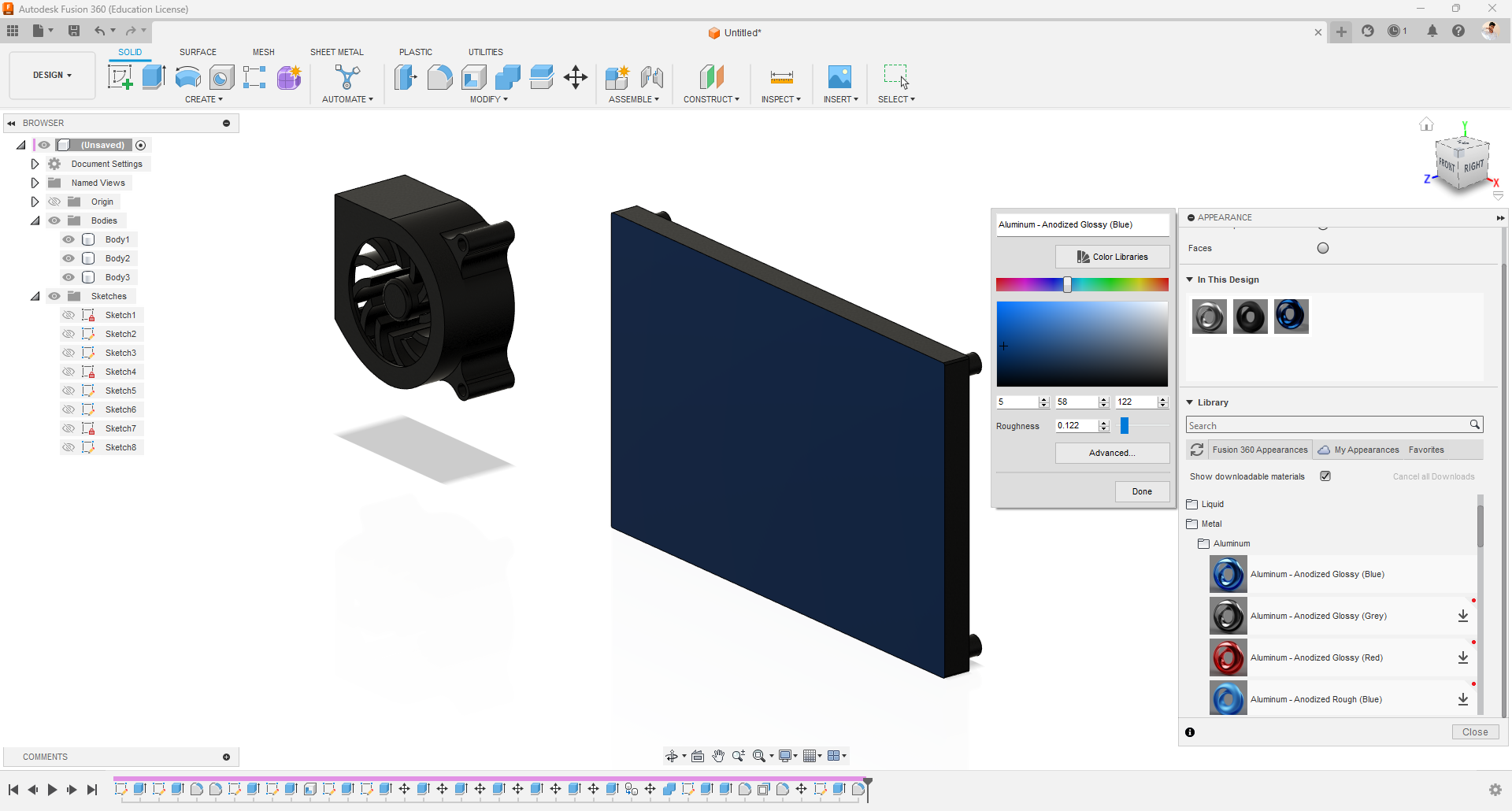
Task: Select the Joint tool icon
Action: [x=652, y=77]
